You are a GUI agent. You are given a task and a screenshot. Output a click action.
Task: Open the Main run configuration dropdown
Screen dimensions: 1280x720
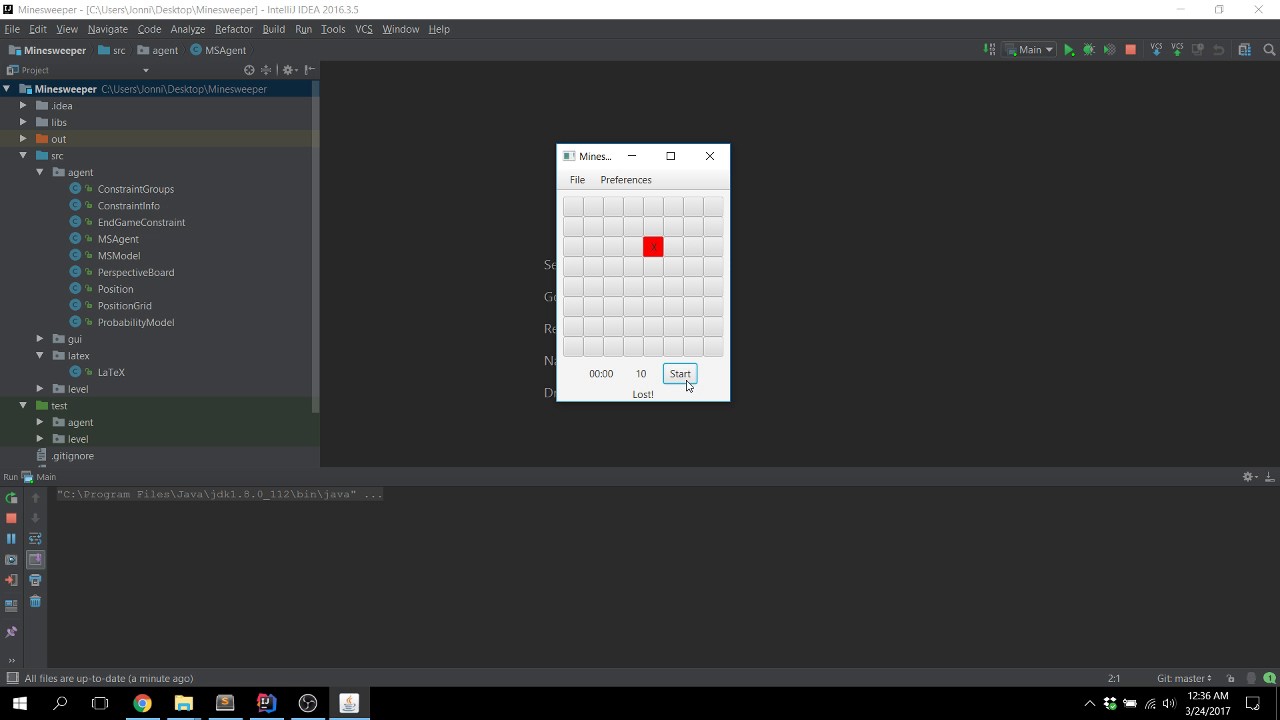point(1030,50)
